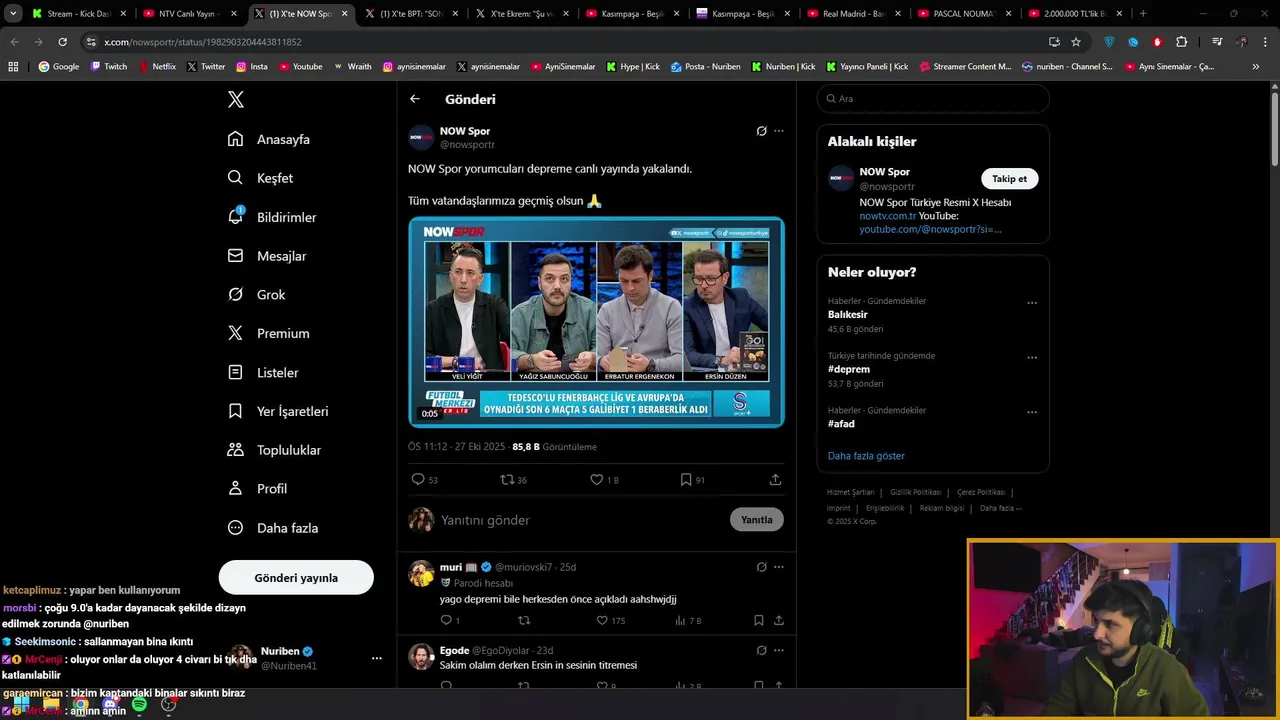Image resolution: width=1280 pixels, height=720 pixels.
Task: Go back with the Gönderi arrow
Action: click(415, 99)
